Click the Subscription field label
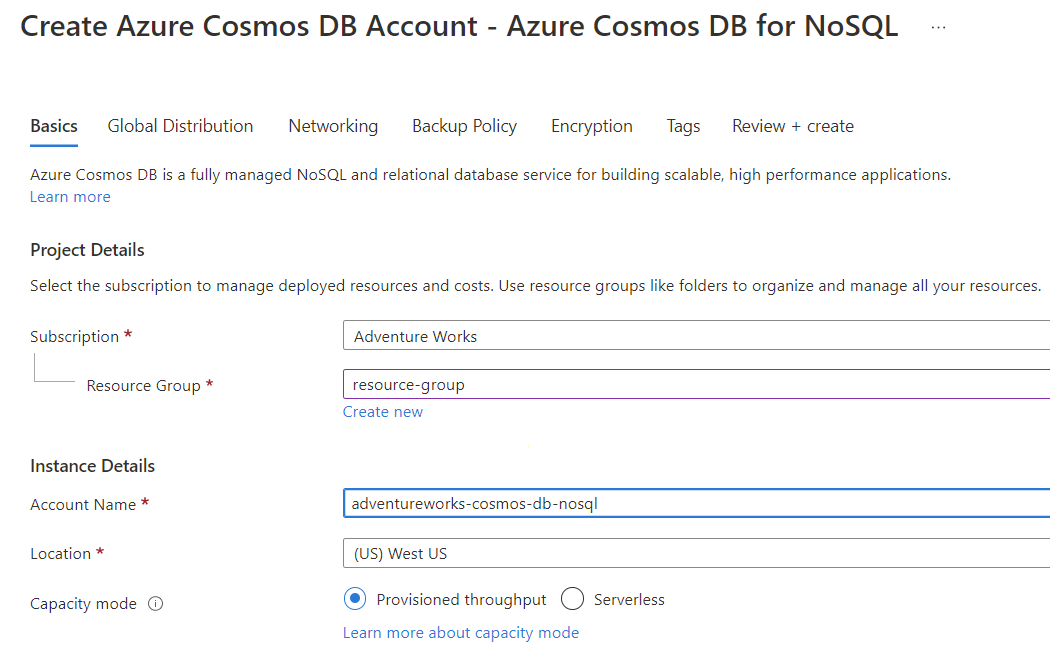Viewport: 1050px width, 654px height. (x=74, y=337)
